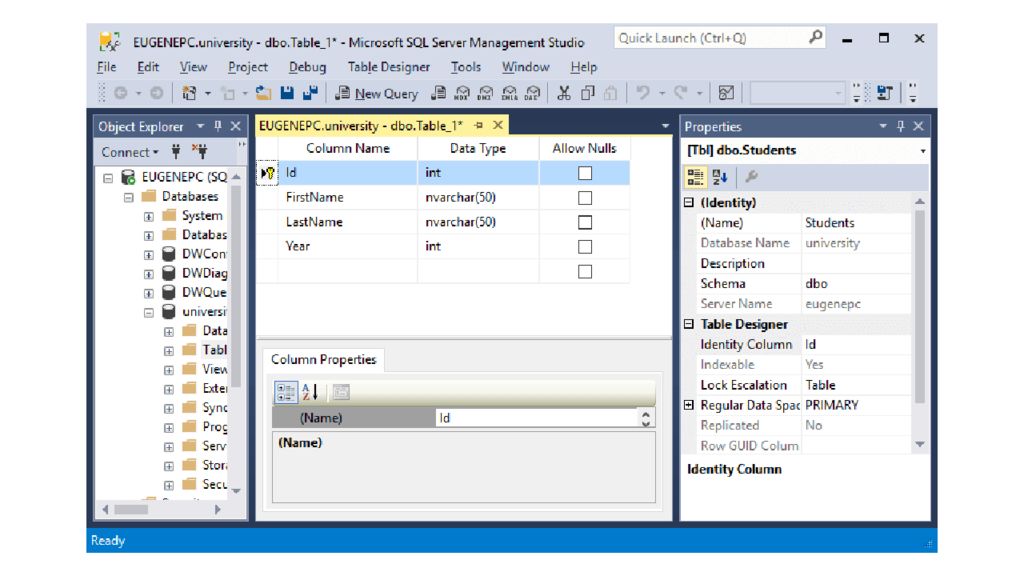Image resolution: width=1024 pixels, height=576 pixels.
Task: Open the Object Explorer window options arrow
Action: click(x=200, y=126)
